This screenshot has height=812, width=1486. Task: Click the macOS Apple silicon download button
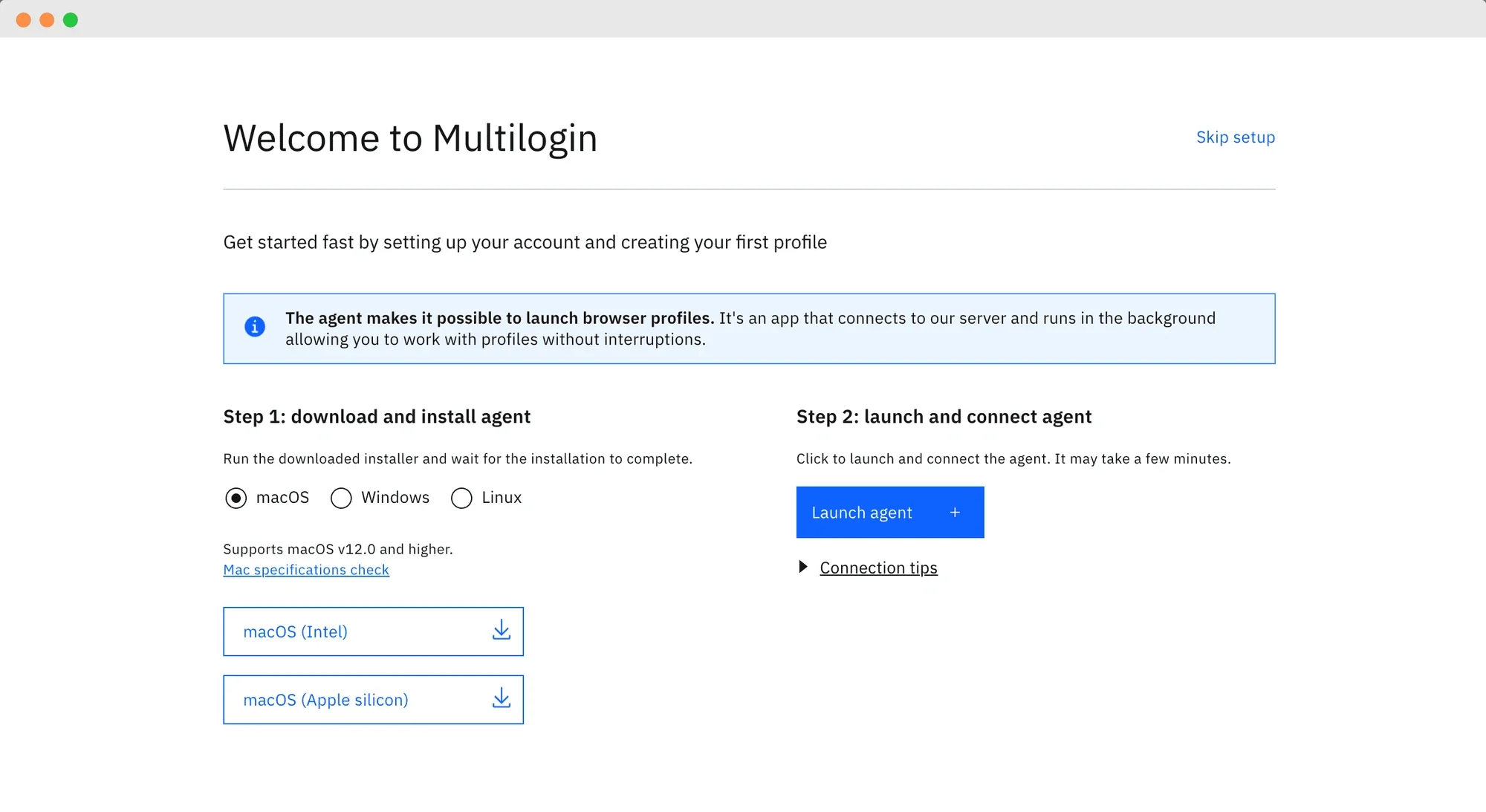point(373,699)
